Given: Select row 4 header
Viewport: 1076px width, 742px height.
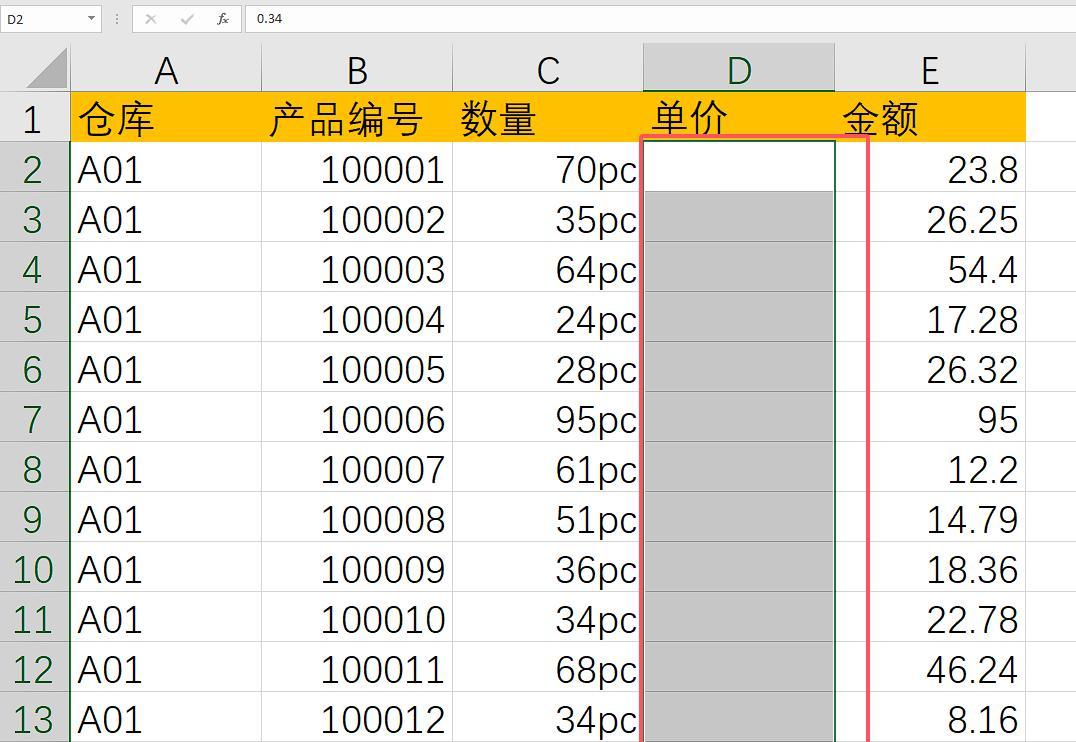Looking at the screenshot, I should [34, 268].
